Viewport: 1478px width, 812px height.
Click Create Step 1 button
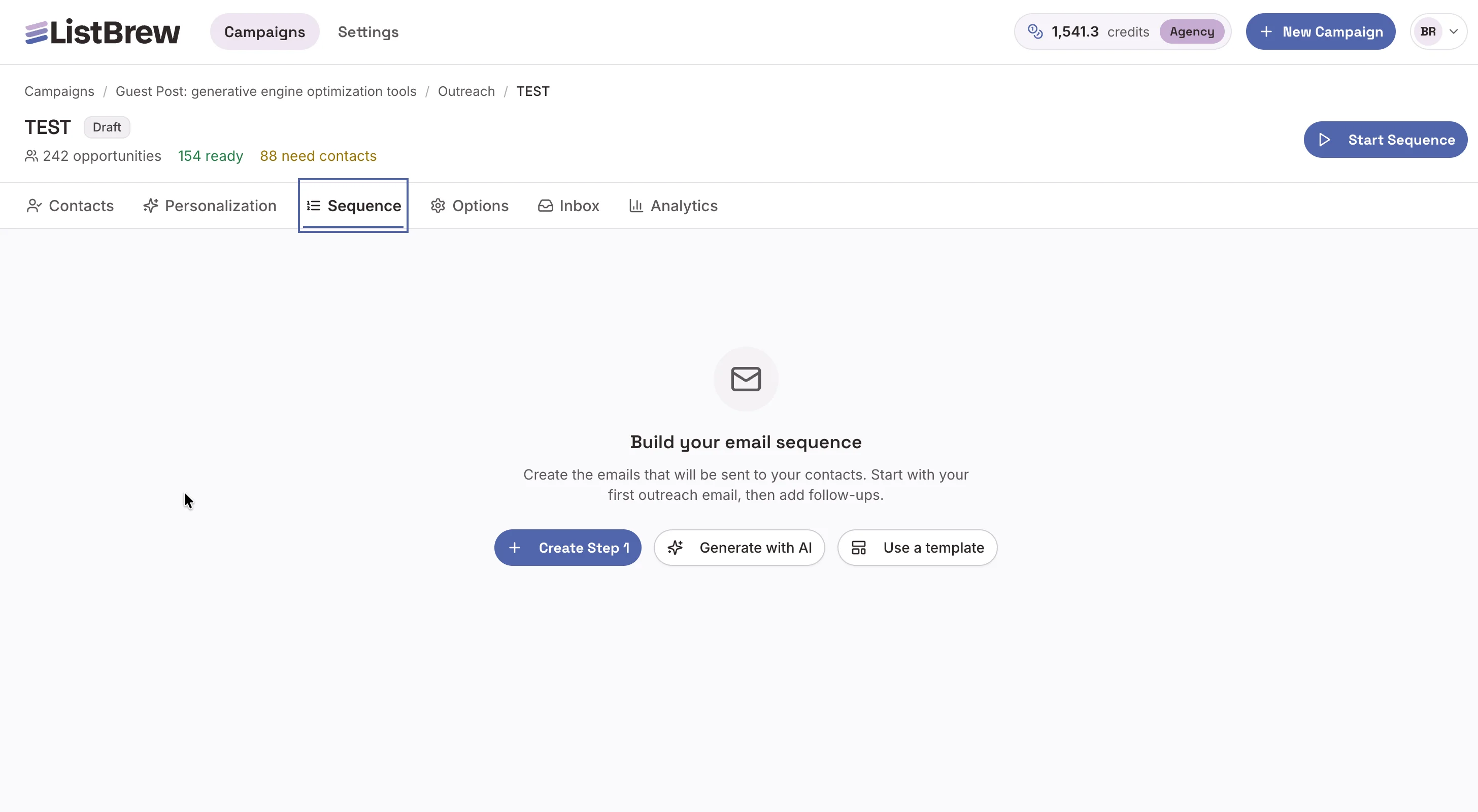(x=568, y=548)
